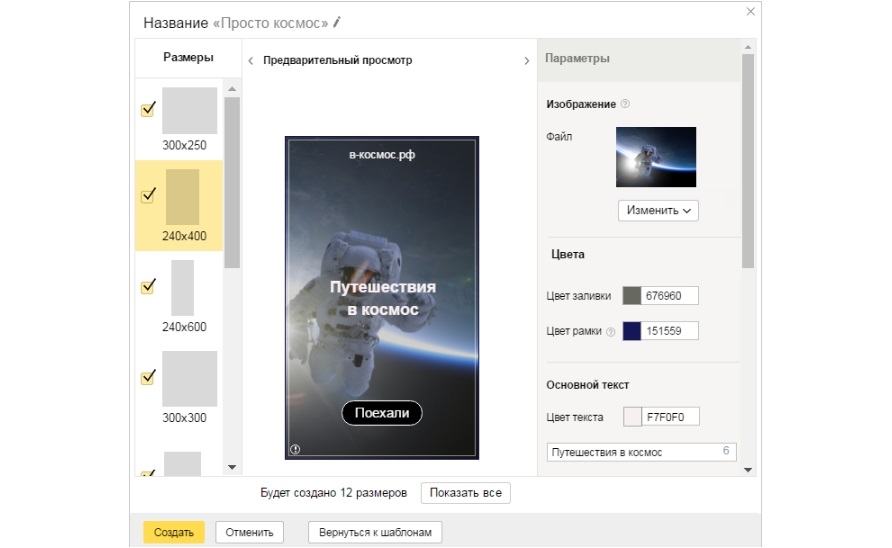Click the Отменить button
The width and height of the screenshot is (892, 548).
249,532
